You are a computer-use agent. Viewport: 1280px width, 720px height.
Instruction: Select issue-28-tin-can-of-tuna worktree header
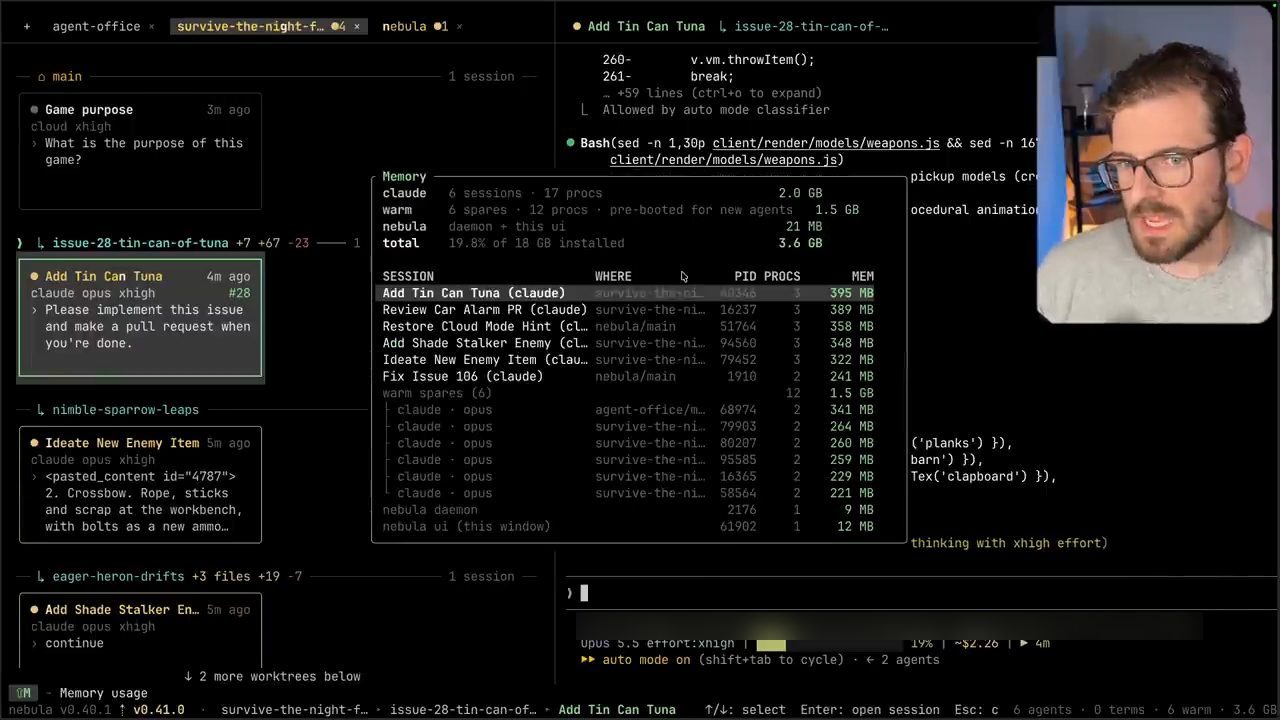click(x=140, y=243)
